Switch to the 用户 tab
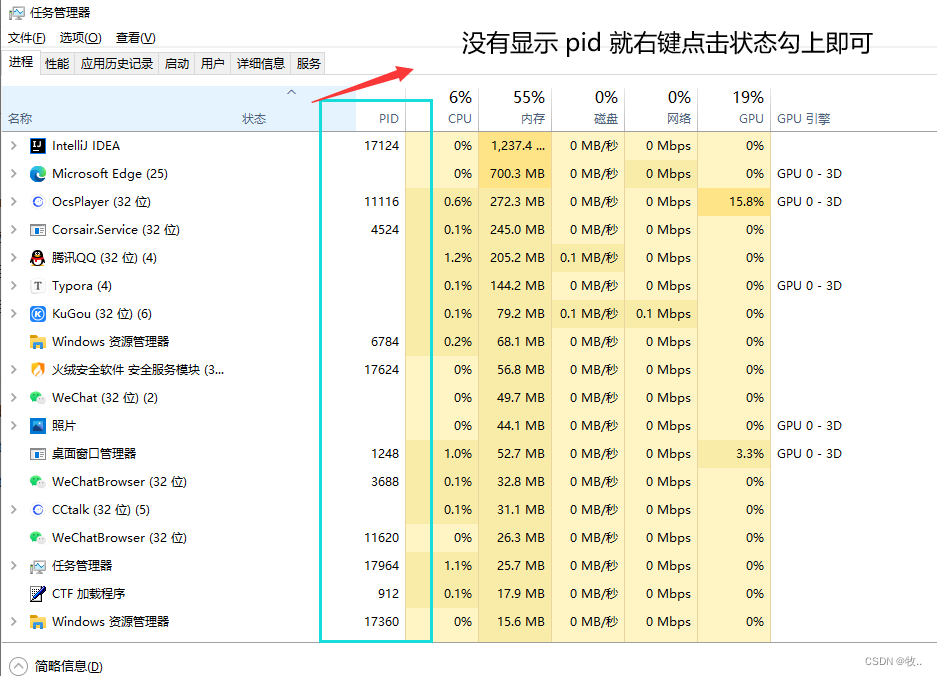This screenshot has width=937, height=676. click(x=212, y=63)
